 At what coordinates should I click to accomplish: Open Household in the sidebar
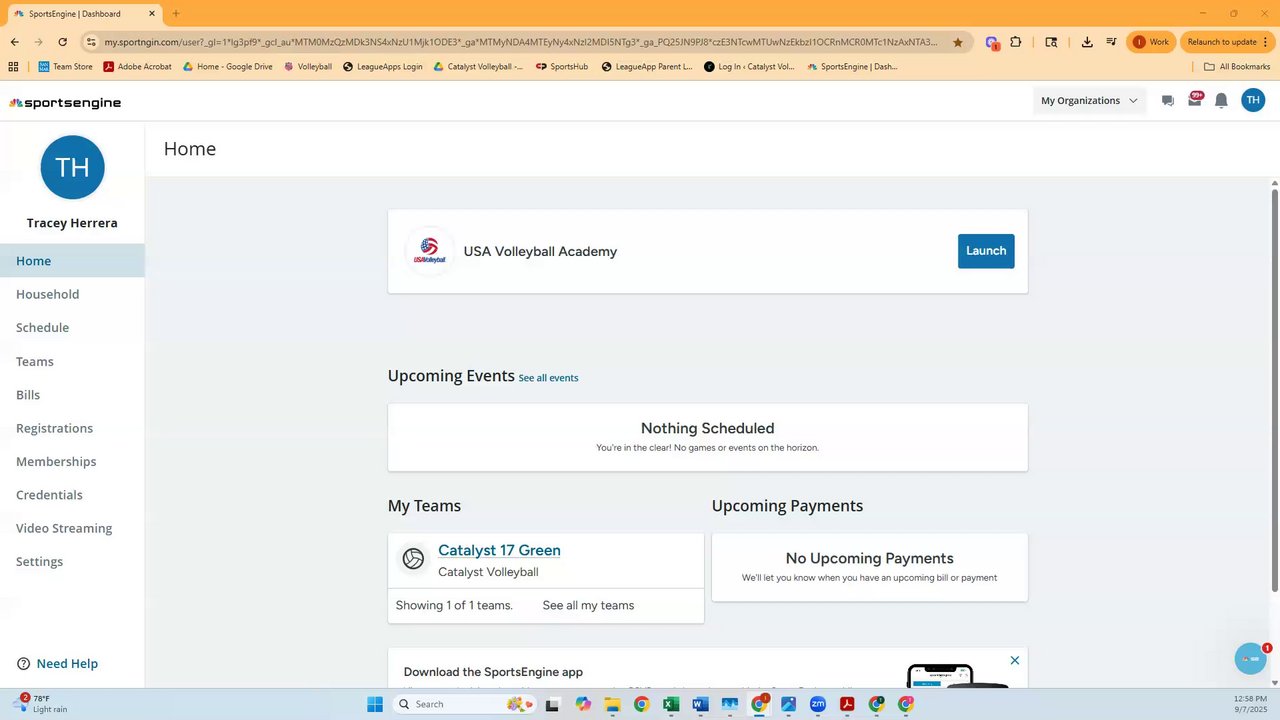click(x=72, y=294)
